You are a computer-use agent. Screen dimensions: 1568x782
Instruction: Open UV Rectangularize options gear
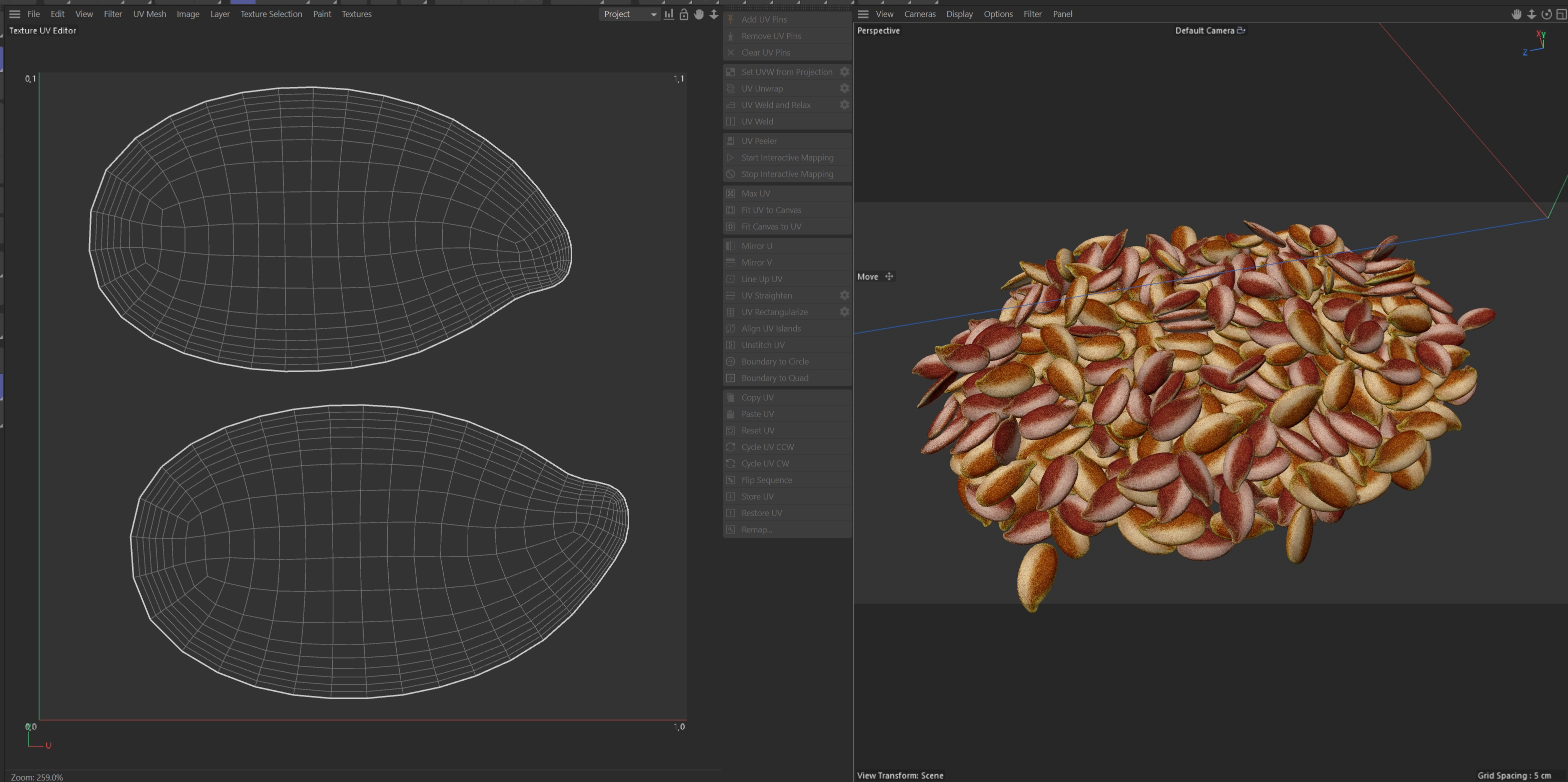[844, 311]
